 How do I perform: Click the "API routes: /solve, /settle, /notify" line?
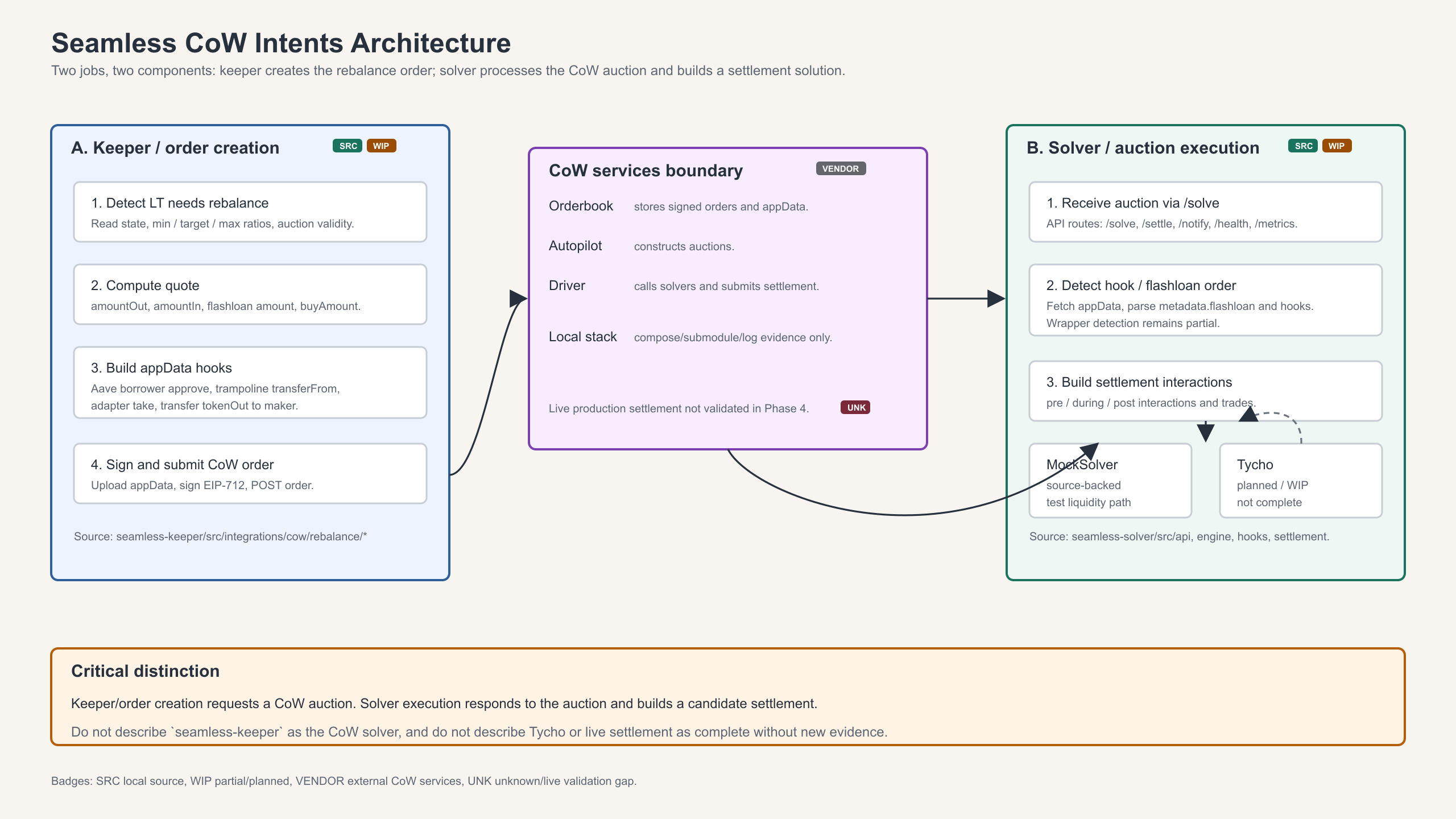1172,224
